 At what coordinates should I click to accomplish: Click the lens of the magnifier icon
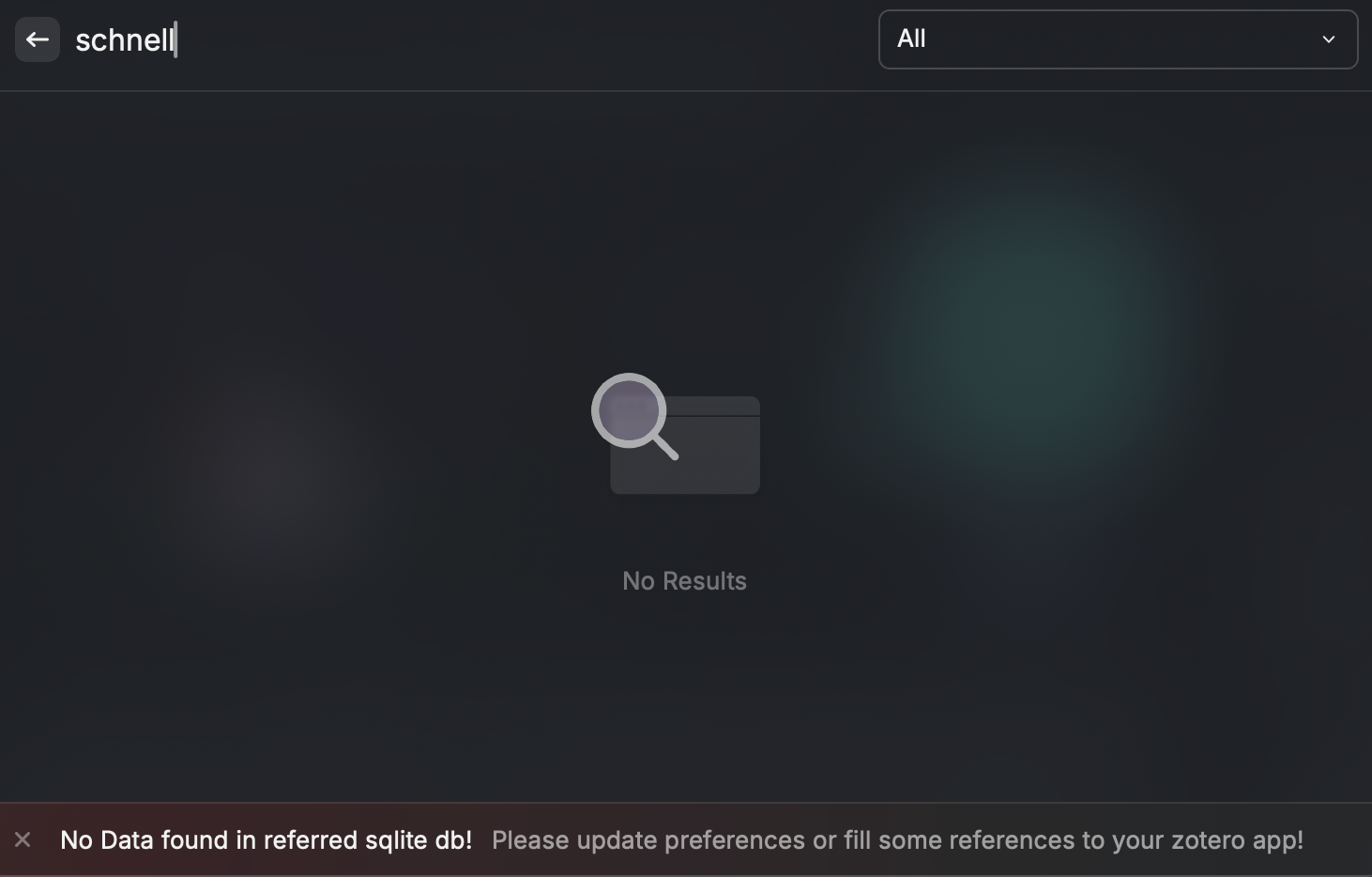click(x=630, y=411)
